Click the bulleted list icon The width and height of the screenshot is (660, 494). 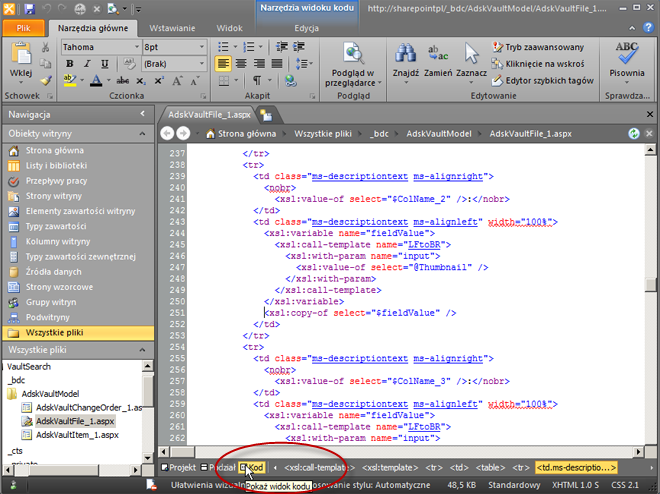223,46
